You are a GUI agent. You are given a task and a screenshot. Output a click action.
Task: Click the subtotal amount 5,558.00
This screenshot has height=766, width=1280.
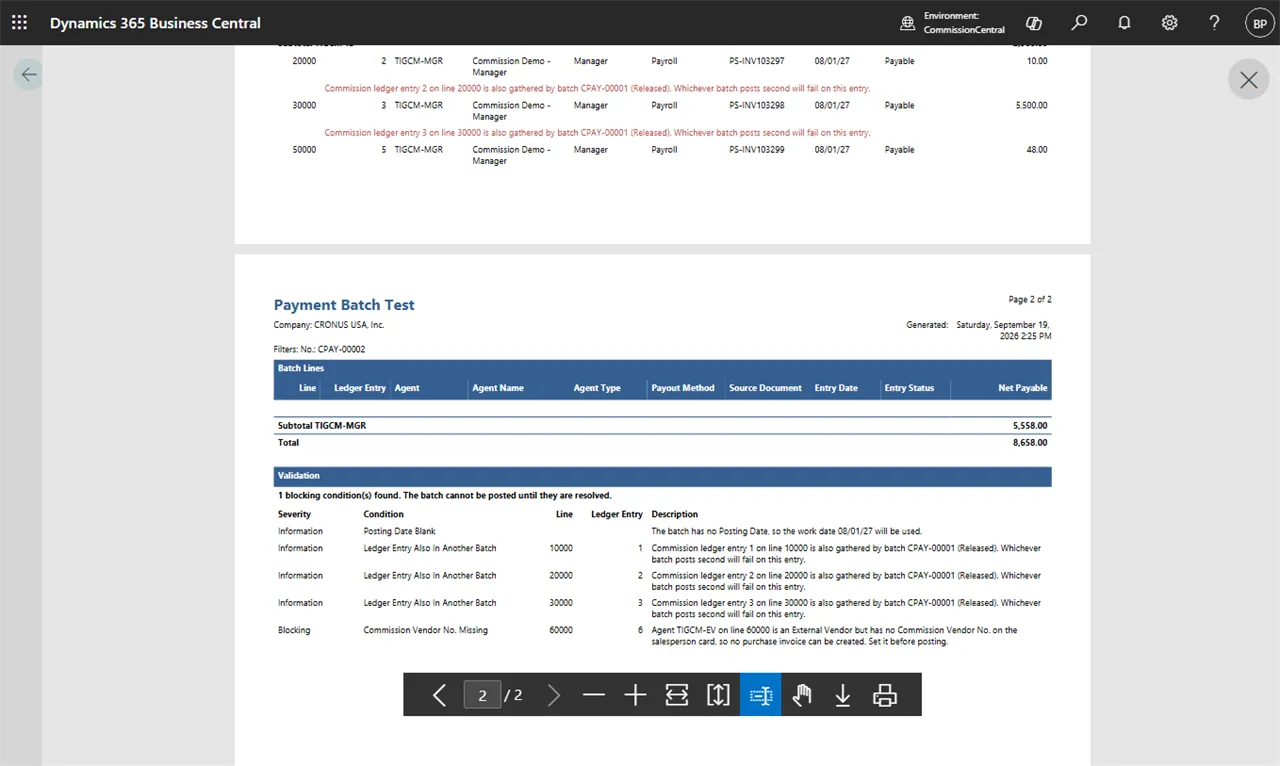pyautogui.click(x=1029, y=426)
